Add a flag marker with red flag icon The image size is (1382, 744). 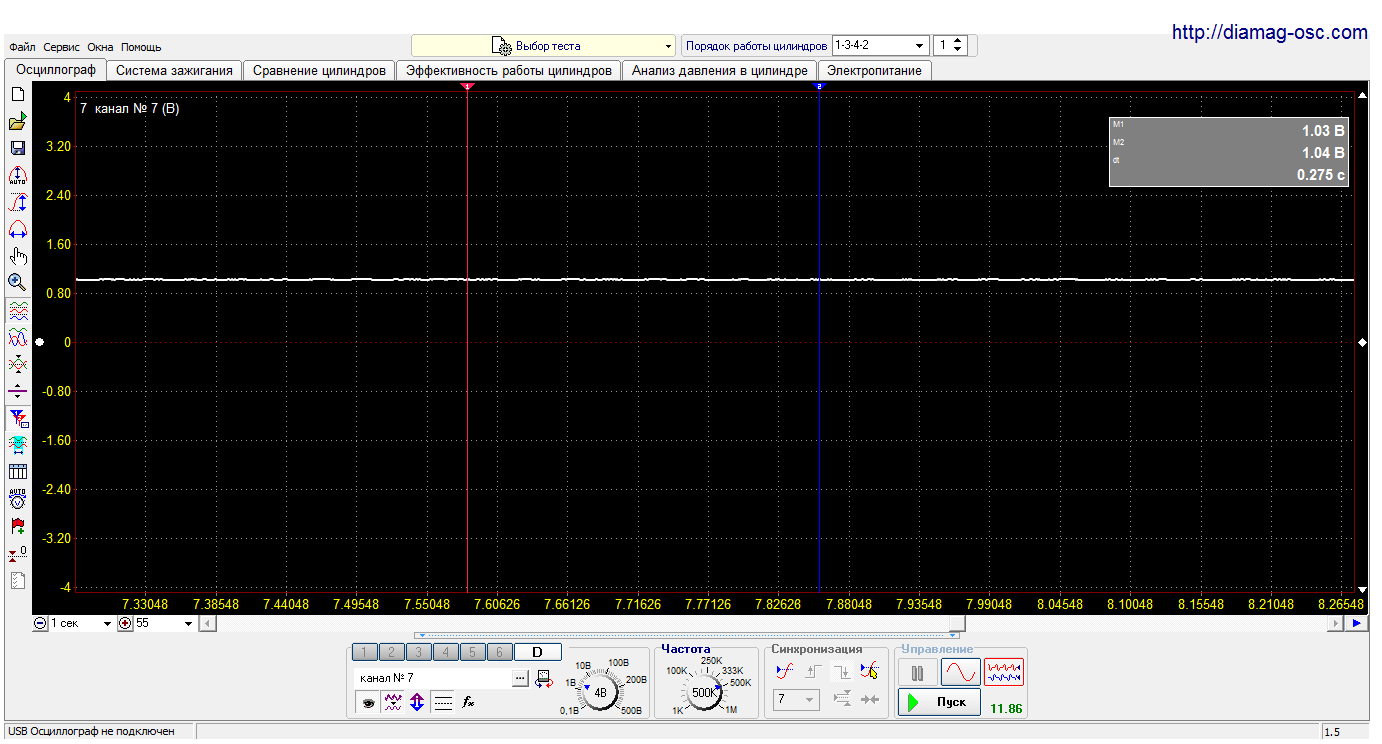(x=17, y=526)
